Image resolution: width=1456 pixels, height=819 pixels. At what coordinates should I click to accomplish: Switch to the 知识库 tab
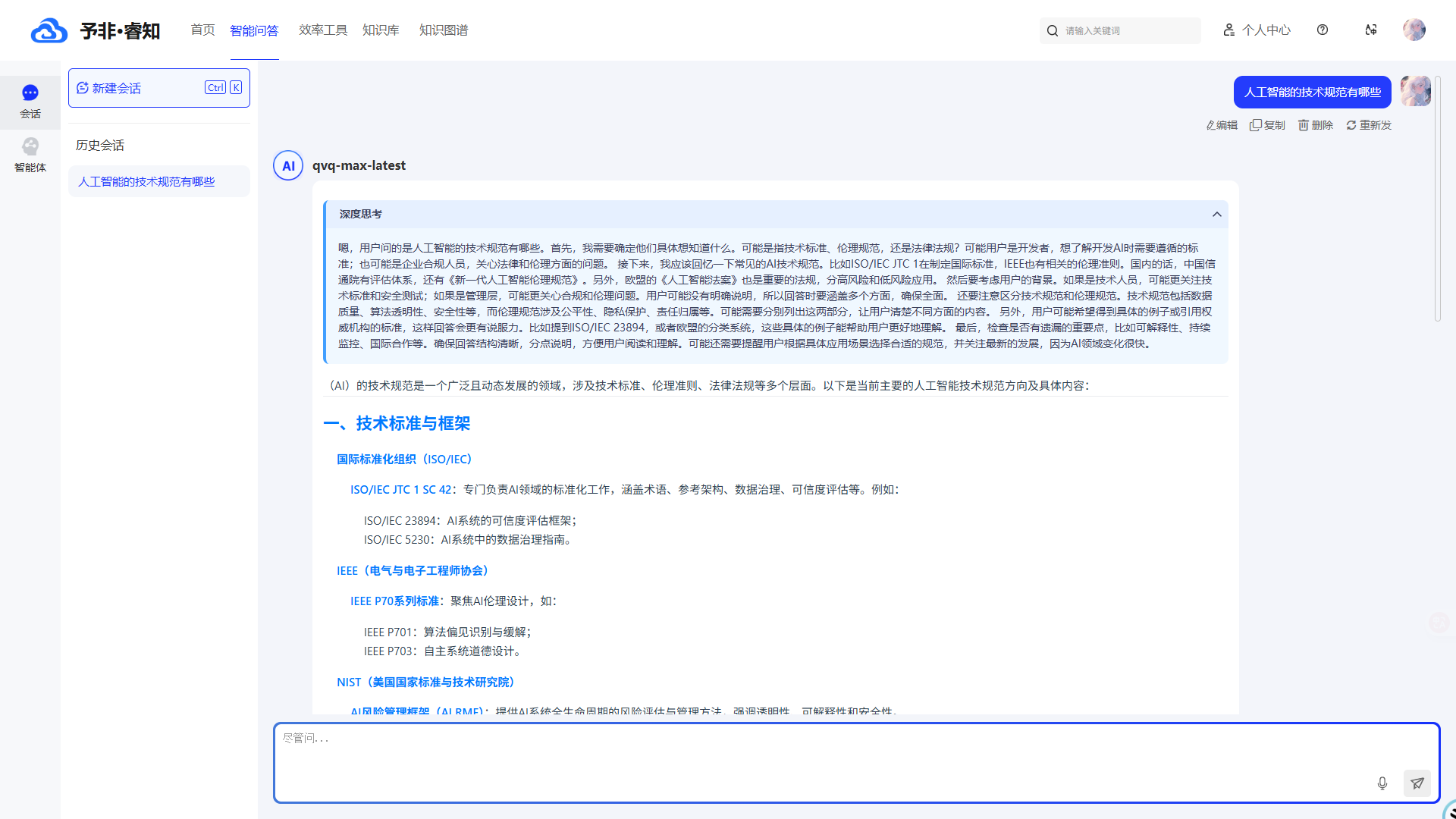point(381,30)
